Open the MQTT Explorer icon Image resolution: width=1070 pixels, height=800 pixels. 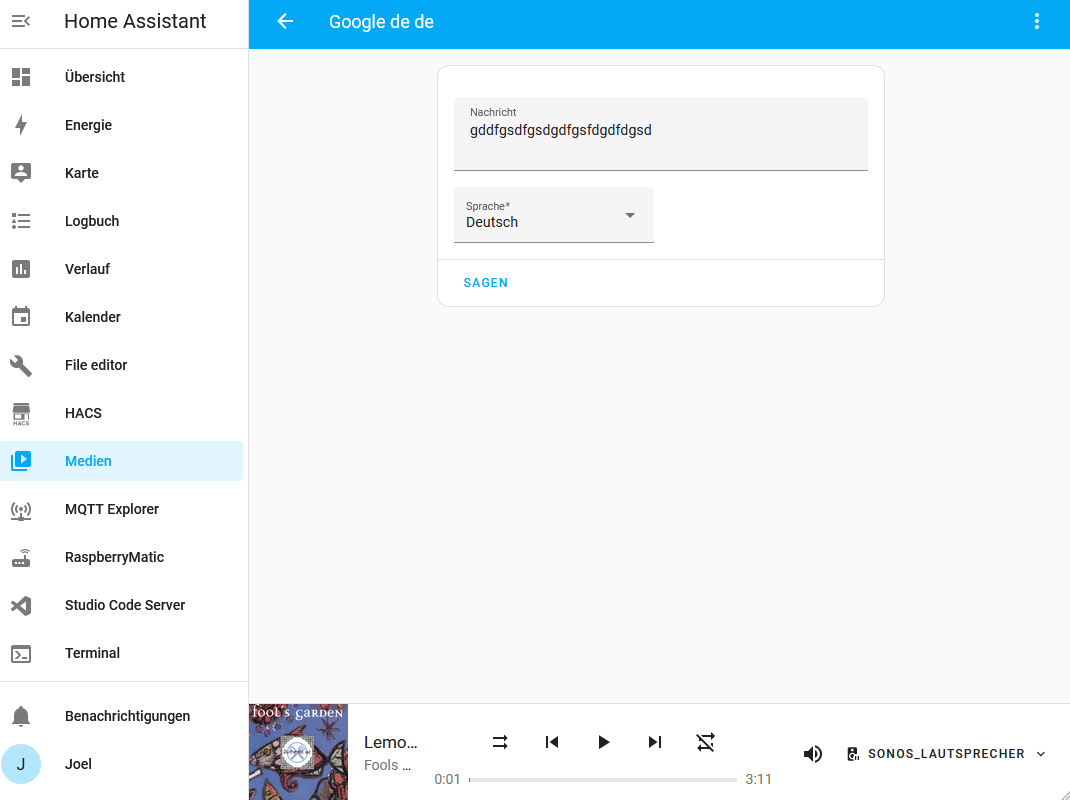pos(21,510)
